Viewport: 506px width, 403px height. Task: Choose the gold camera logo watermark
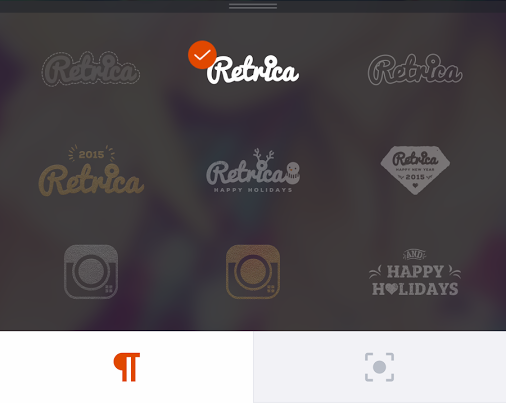(253, 272)
